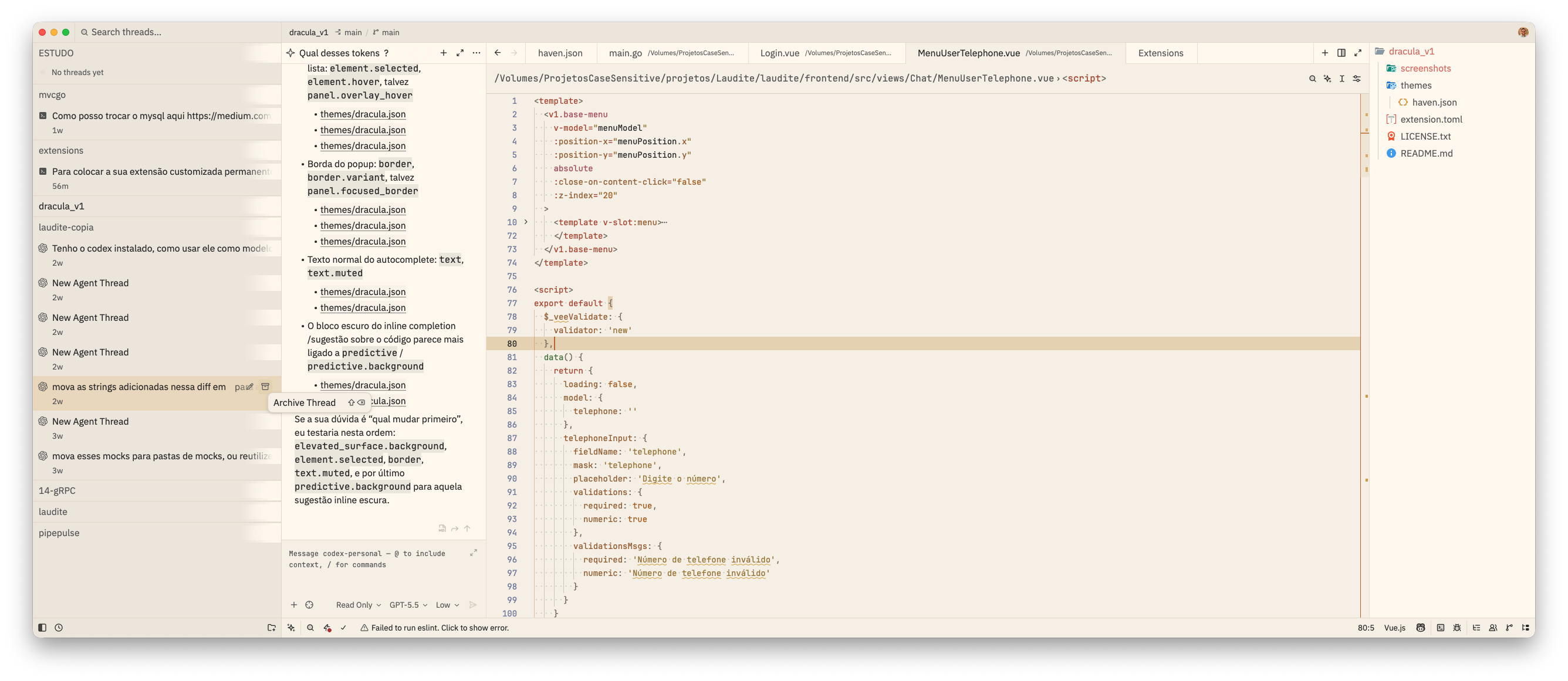Open the GPT-5.5 model selector dropdown
The height and width of the screenshot is (681, 1568).
pyautogui.click(x=408, y=604)
